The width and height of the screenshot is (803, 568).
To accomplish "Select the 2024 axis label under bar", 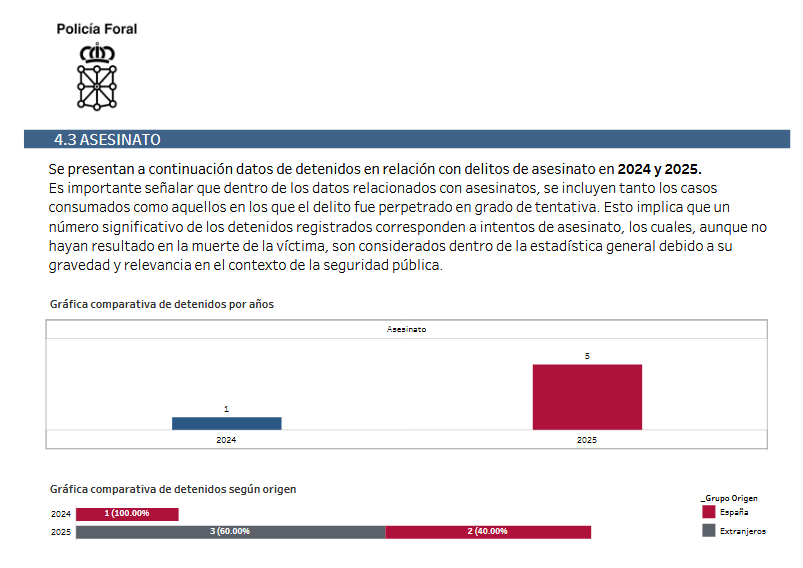I will pos(226,440).
